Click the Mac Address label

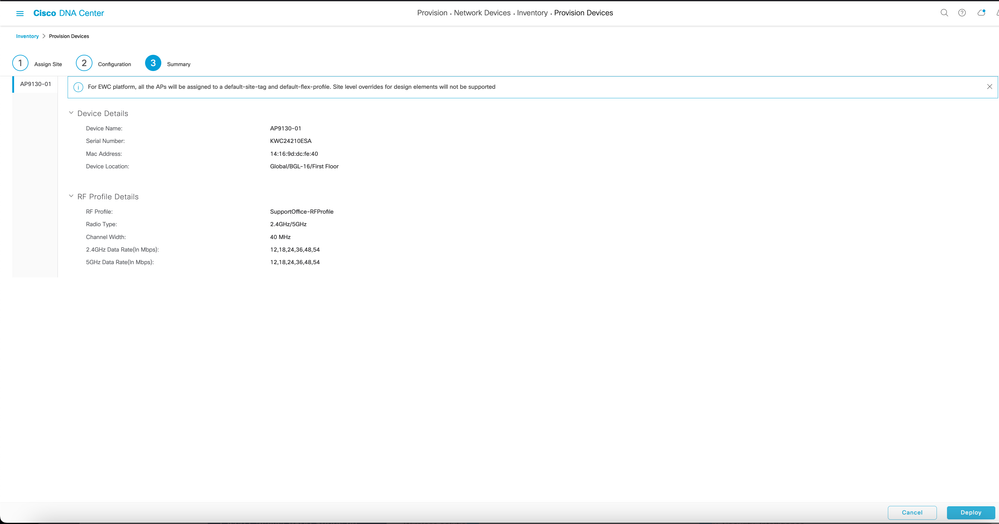click(103, 154)
